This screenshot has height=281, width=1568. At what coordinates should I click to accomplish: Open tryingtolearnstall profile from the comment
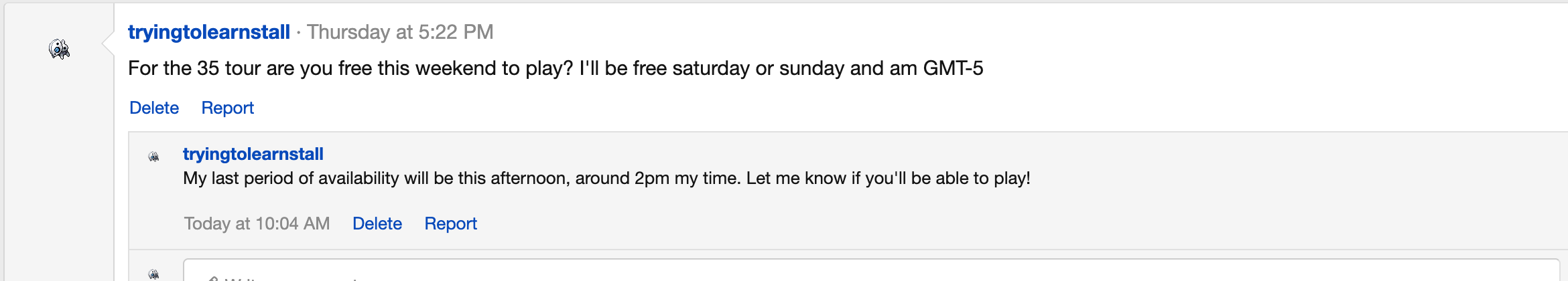click(253, 154)
